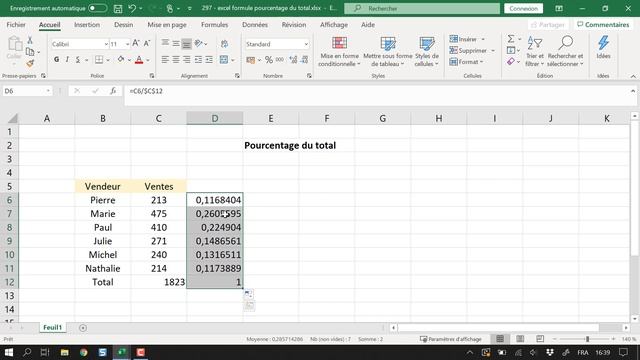The height and width of the screenshot is (360, 640).
Task: Click the Cut scissors icon
Action: coord(30,40)
